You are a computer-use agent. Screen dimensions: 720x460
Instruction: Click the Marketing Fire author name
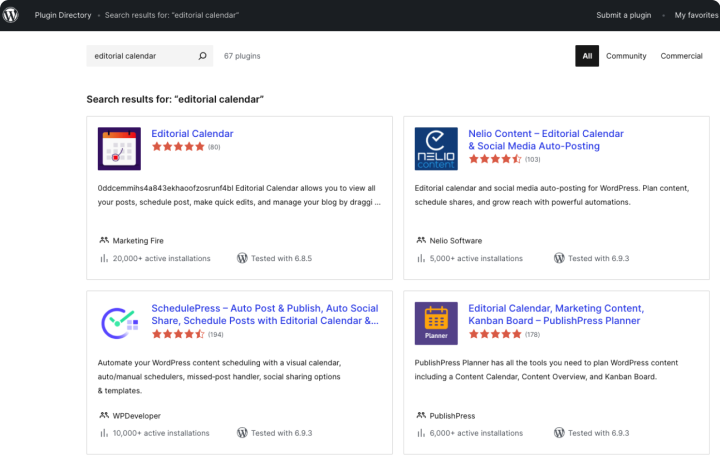(138, 241)
